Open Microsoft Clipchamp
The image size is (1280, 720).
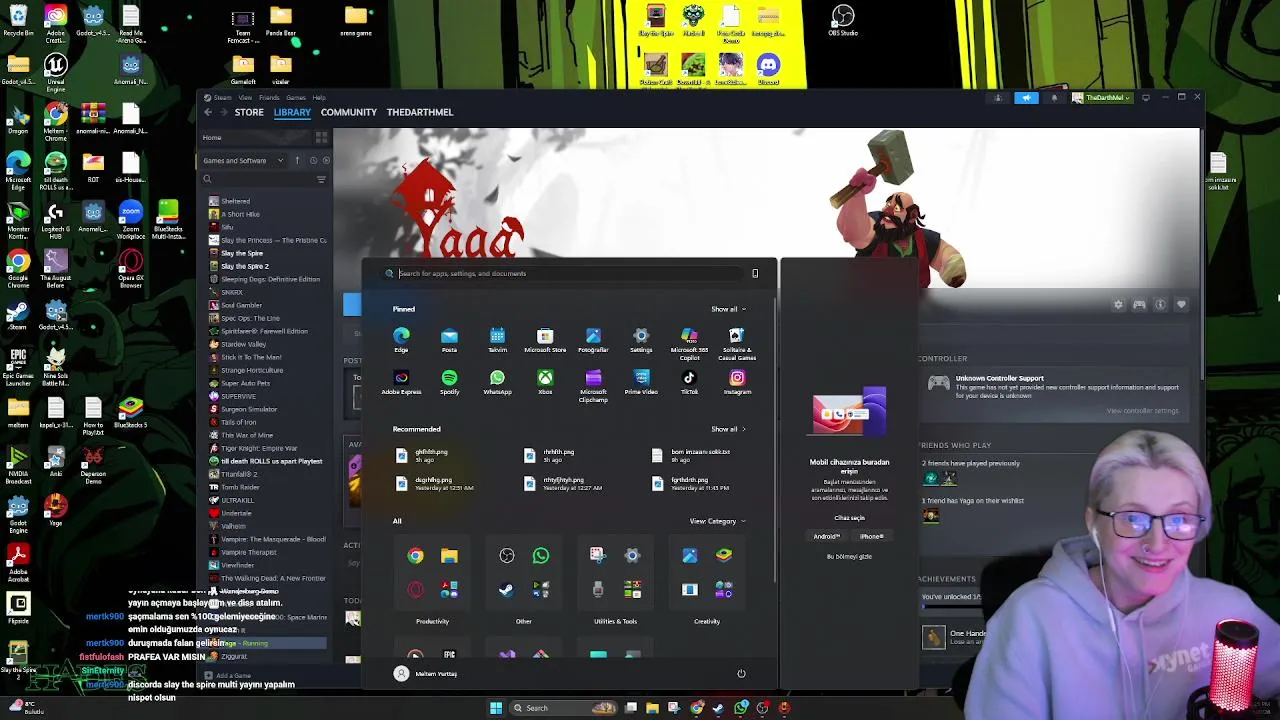[x=593, y=386]
